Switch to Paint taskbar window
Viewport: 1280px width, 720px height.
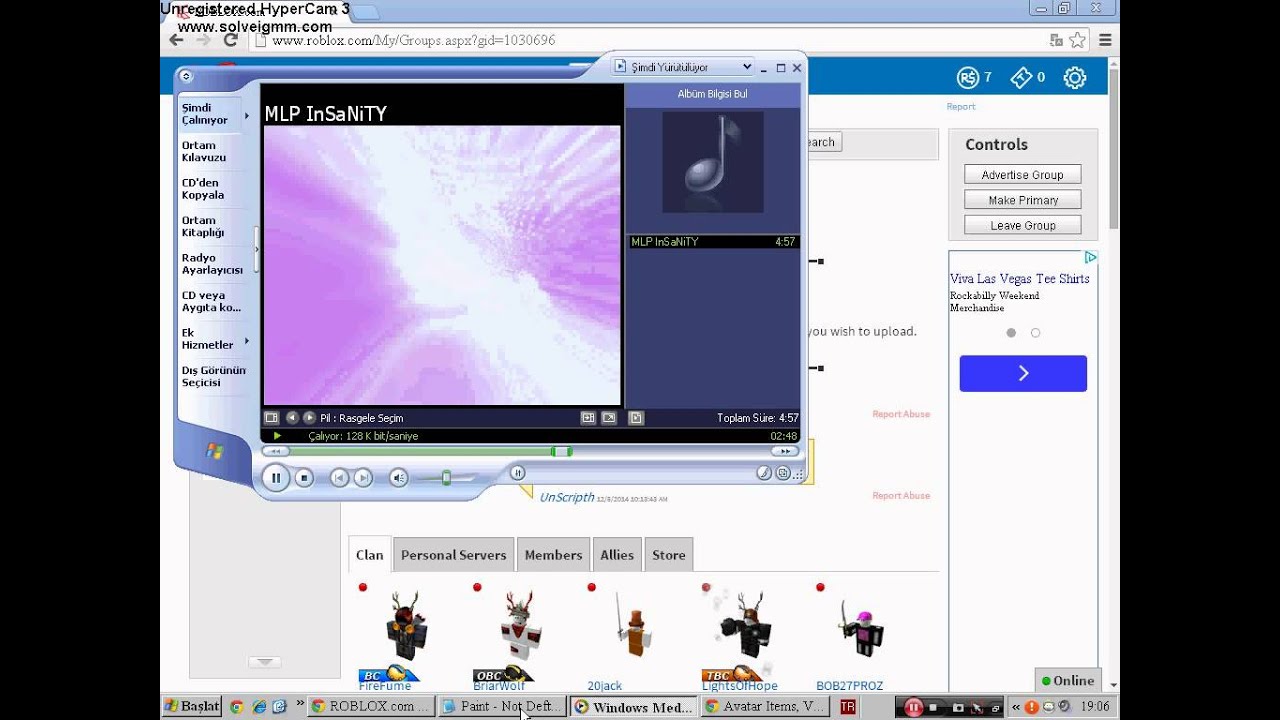[x=503, y=706]
